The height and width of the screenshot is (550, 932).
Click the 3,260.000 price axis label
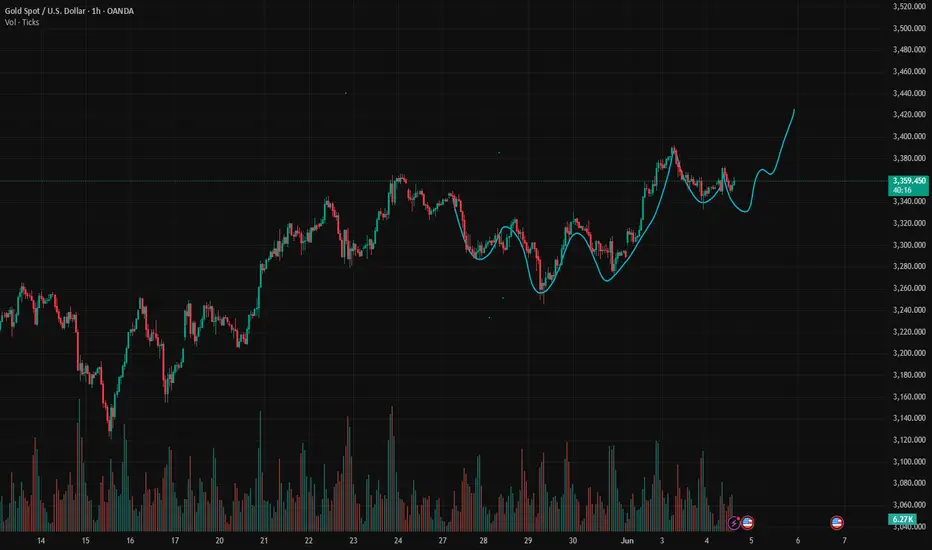point(909,288)
